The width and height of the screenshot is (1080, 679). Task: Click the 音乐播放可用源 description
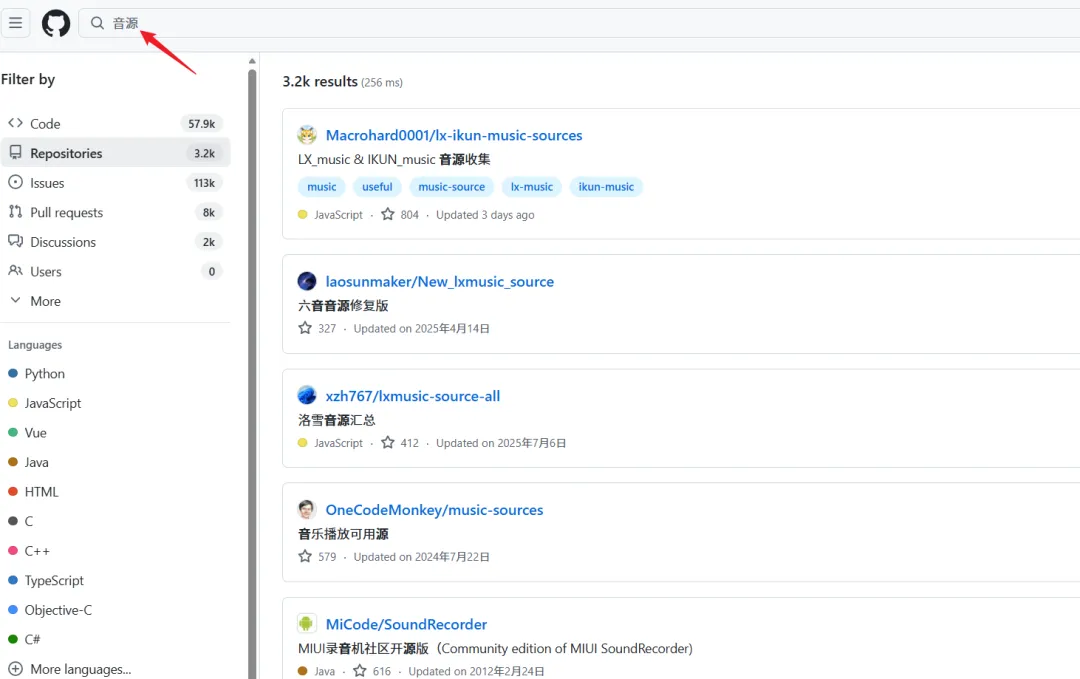pyautogui.click(x=344, y=534)
